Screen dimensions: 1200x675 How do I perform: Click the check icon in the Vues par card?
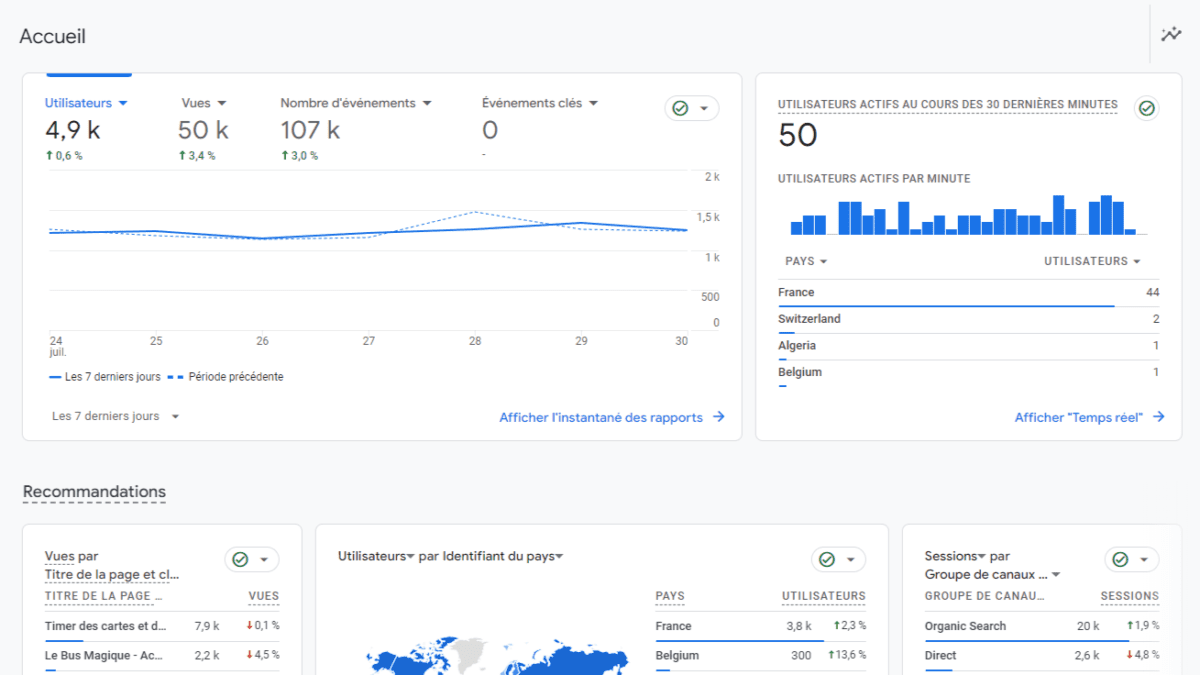(x=240, y=560)
